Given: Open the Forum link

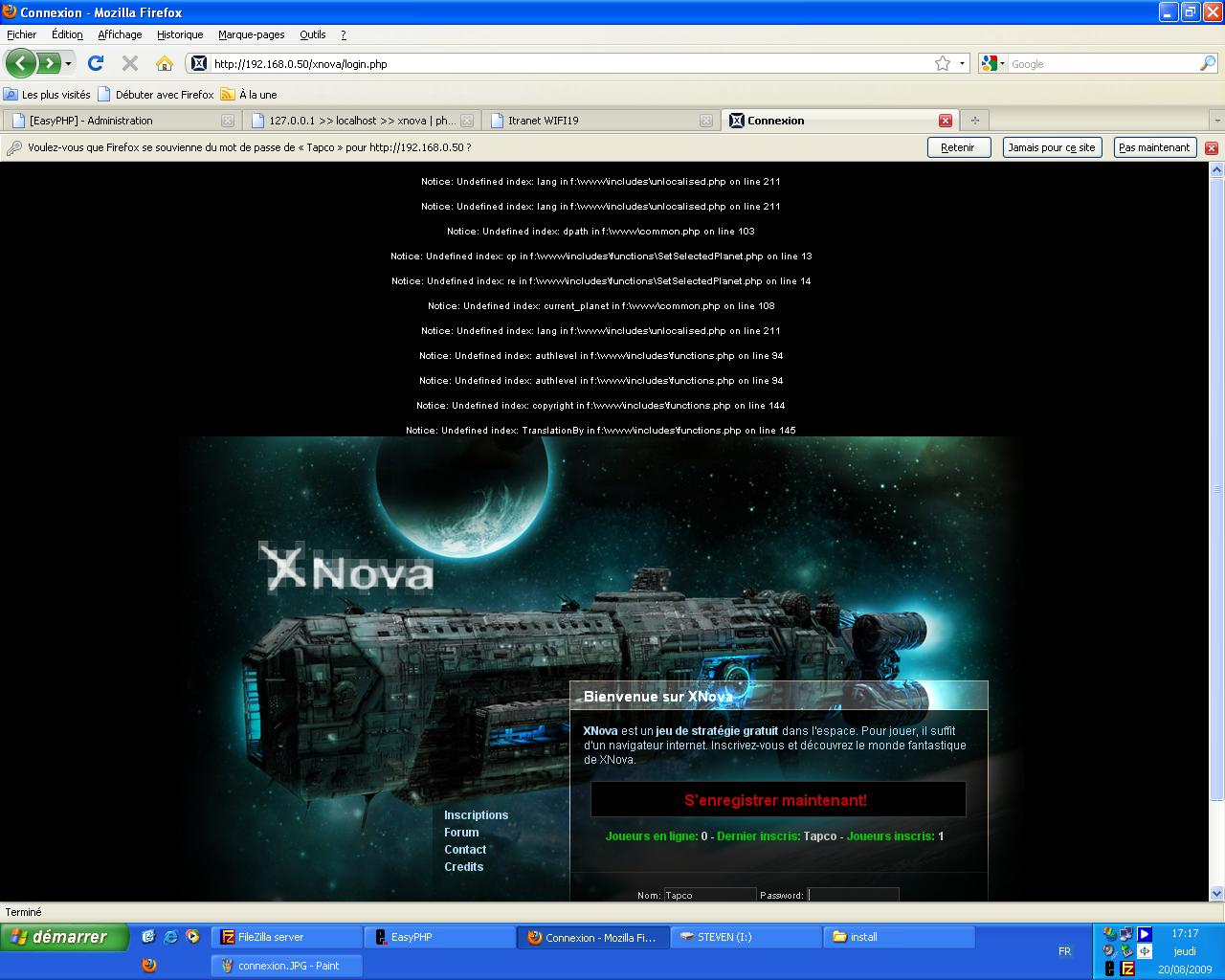Looking at the screenshot, I should (461, 833).
